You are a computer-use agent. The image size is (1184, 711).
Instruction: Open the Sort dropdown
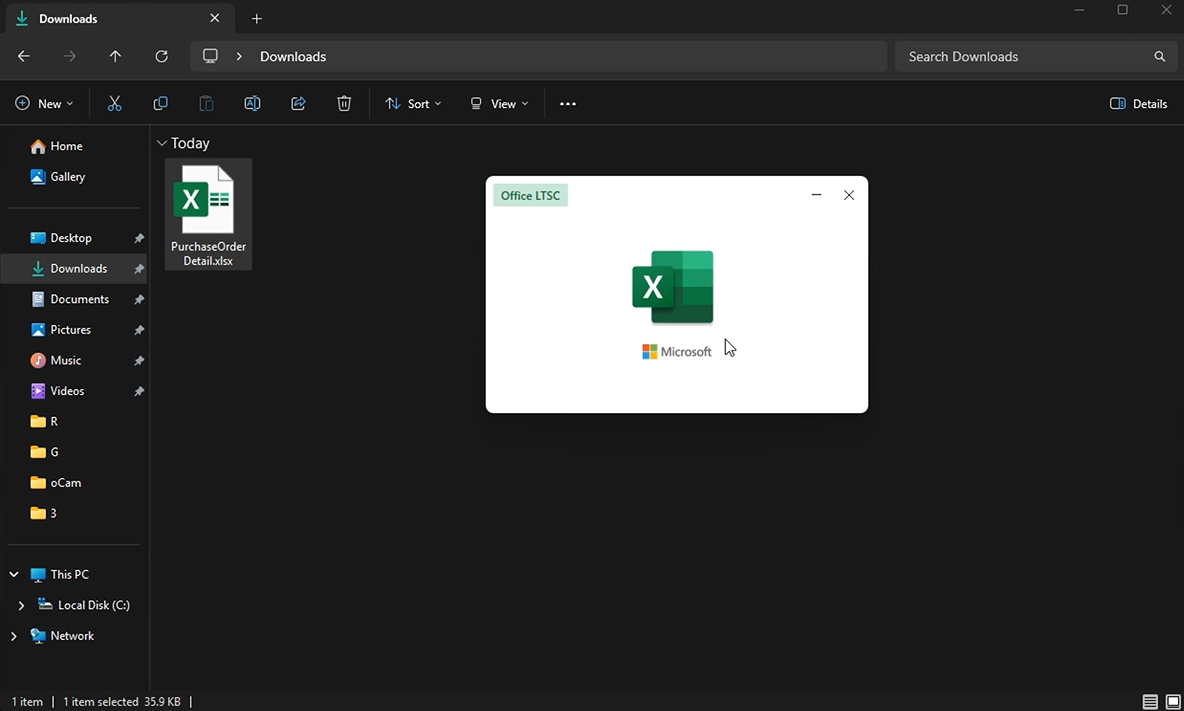point(413,104)
